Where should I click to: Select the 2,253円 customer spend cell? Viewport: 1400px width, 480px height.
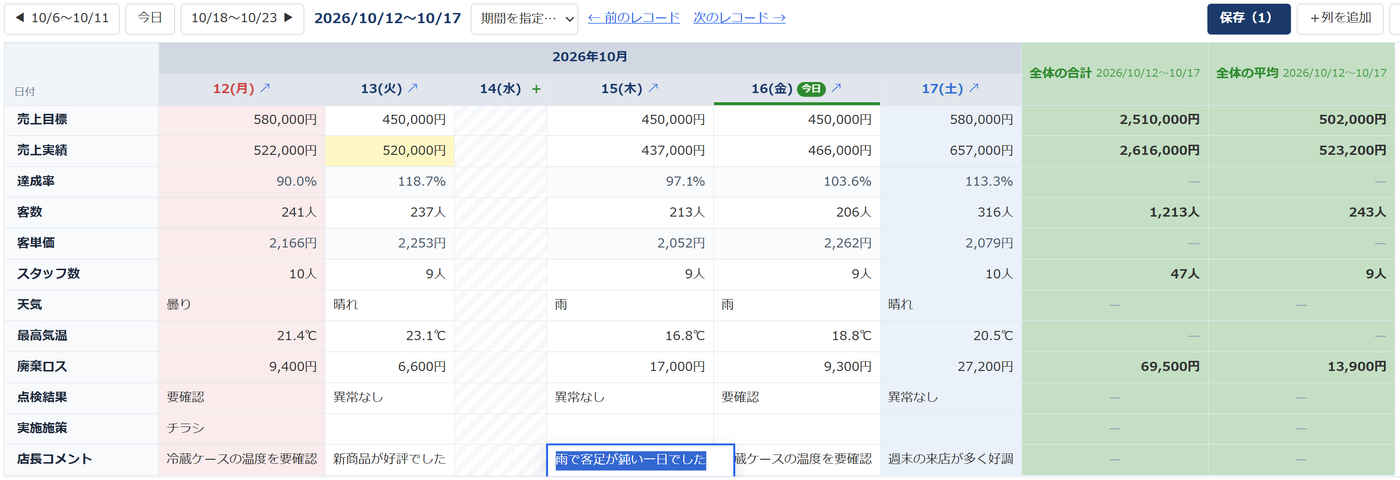click(390, 244)
